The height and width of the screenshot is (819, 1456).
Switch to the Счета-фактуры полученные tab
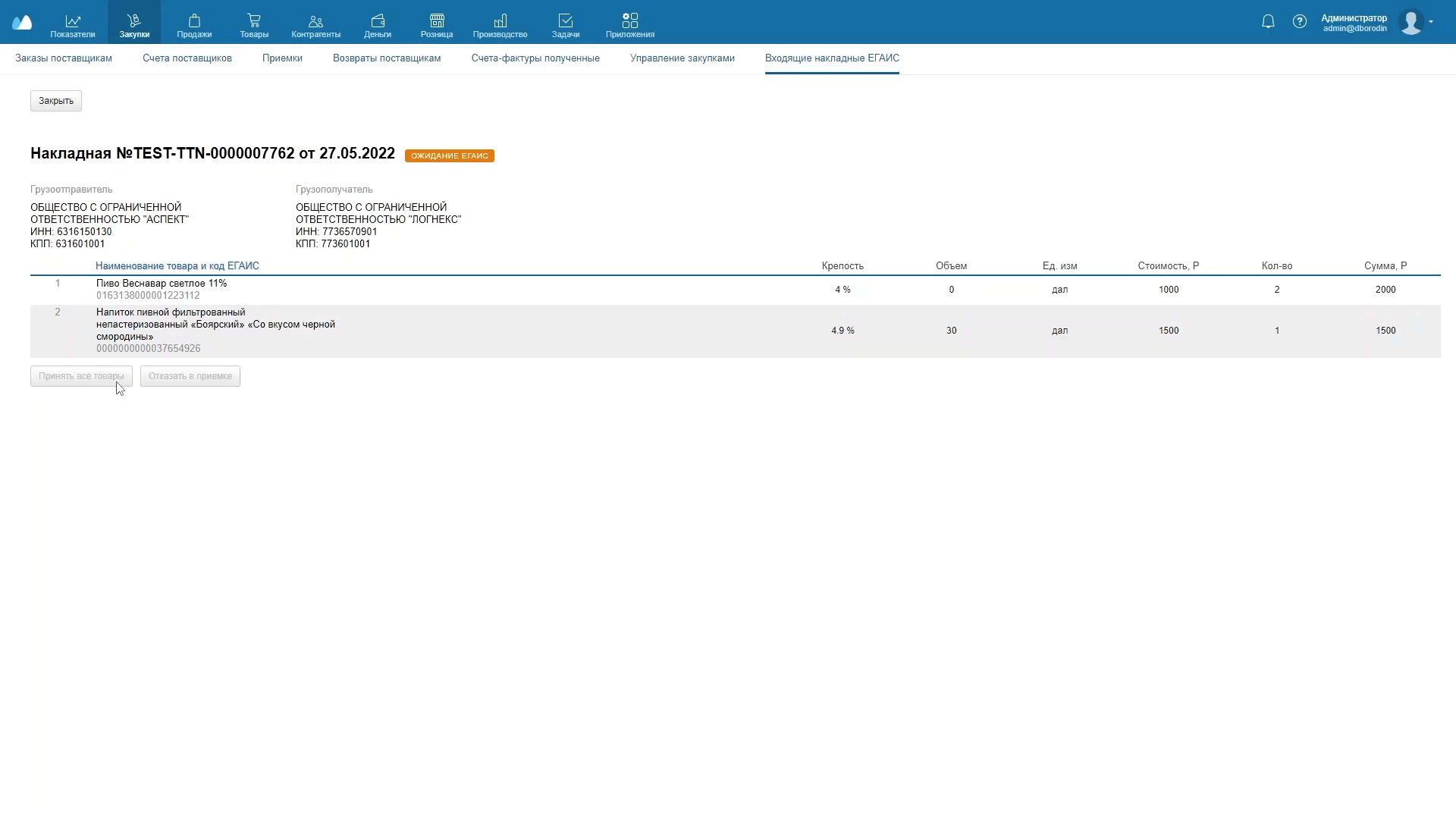(x=535, y=58)
